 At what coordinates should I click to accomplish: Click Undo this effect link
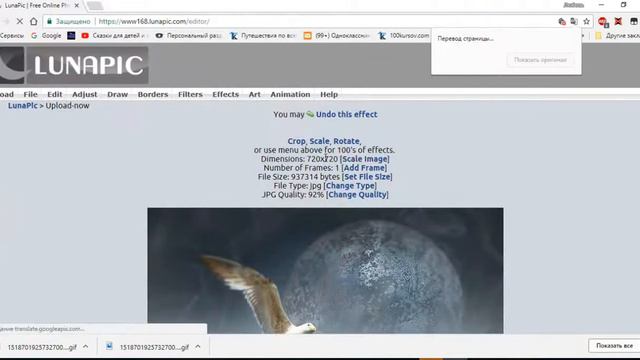pos(346,115)
